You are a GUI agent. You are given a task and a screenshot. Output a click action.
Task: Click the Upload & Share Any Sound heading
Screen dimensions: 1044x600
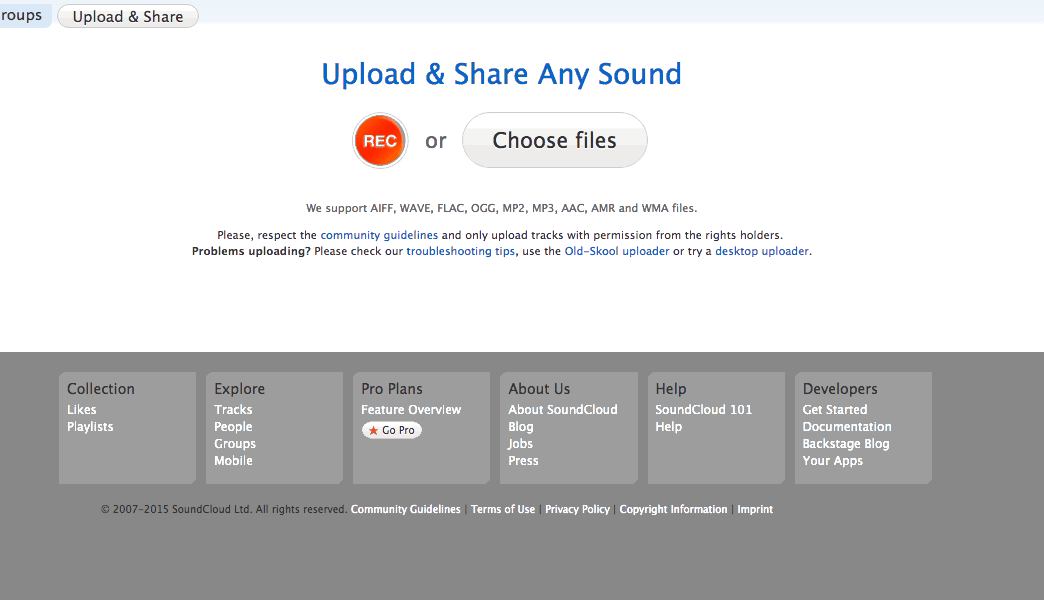point(501,74)
